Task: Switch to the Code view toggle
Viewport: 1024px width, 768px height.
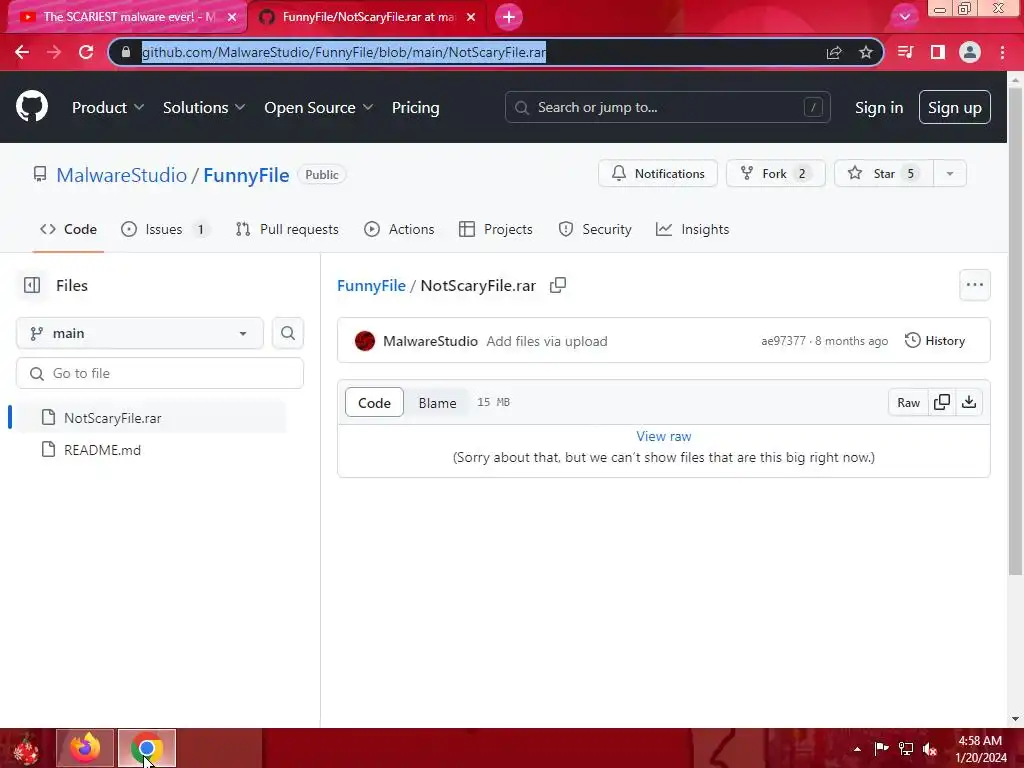Action: pyautogui.click(x=374, y=402)
